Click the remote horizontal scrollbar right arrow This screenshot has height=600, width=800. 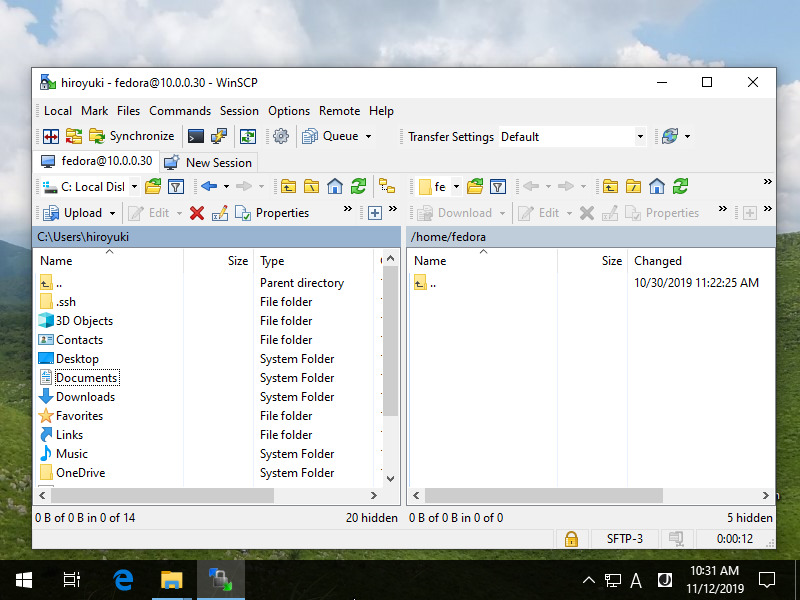tap(765, 495)
